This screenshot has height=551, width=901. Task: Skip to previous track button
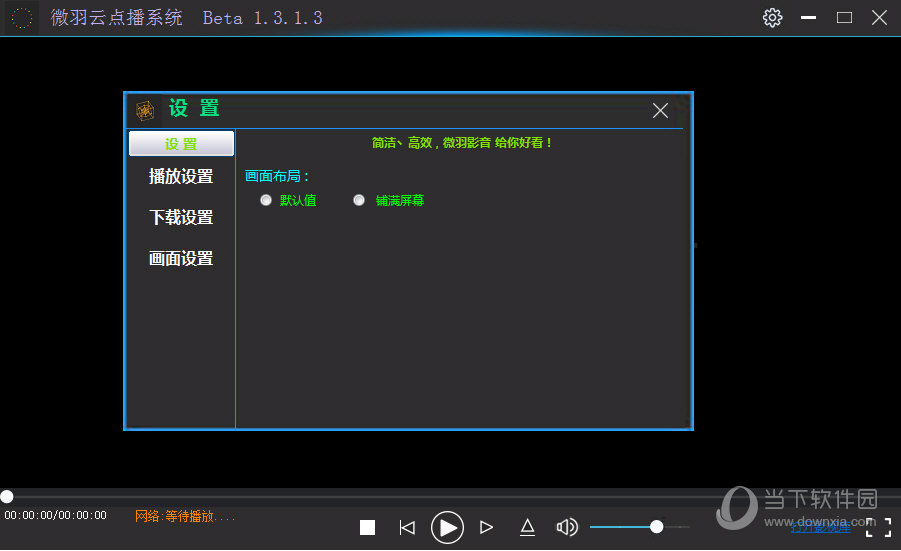(407, 527)
